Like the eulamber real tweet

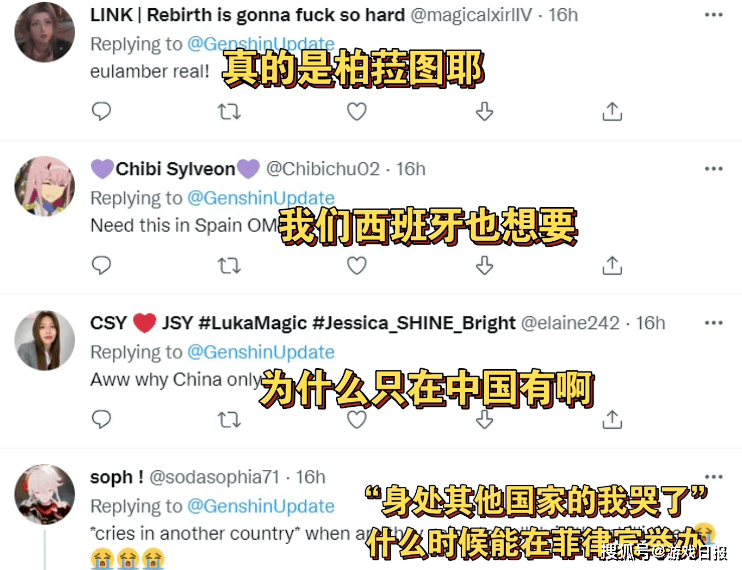pos(357,112)
